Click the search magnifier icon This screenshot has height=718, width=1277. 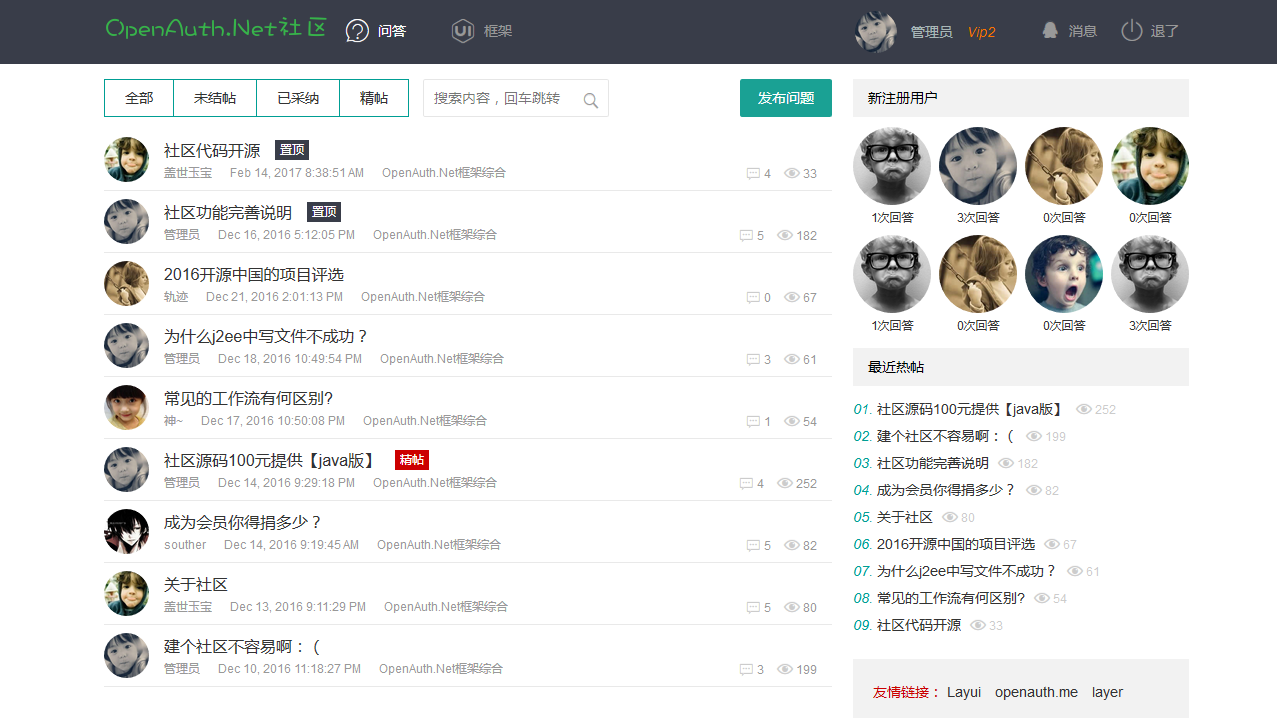(591, 98)
